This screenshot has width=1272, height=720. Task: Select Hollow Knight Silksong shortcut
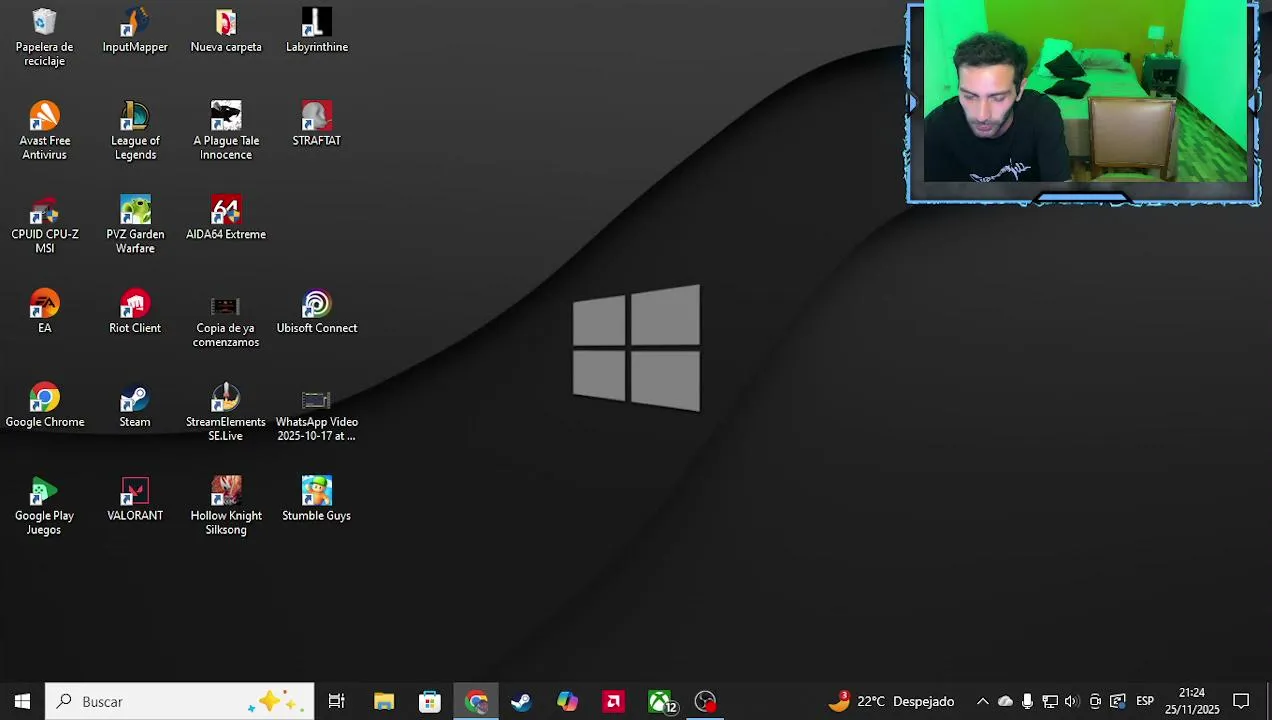coord(226,507)
